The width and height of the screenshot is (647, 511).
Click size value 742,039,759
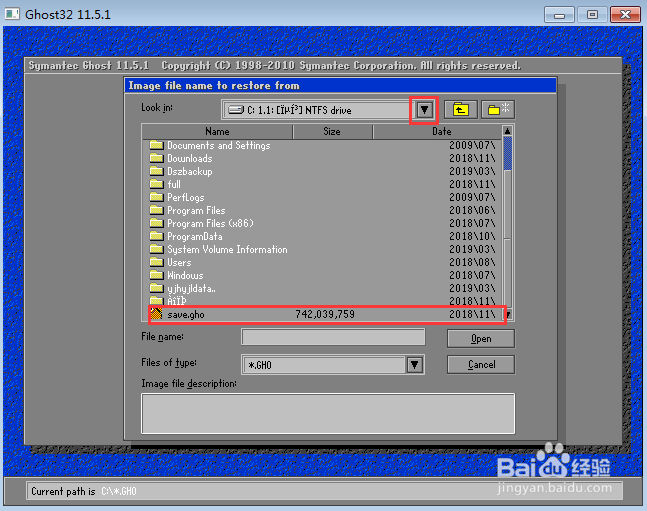pos(325,314)
